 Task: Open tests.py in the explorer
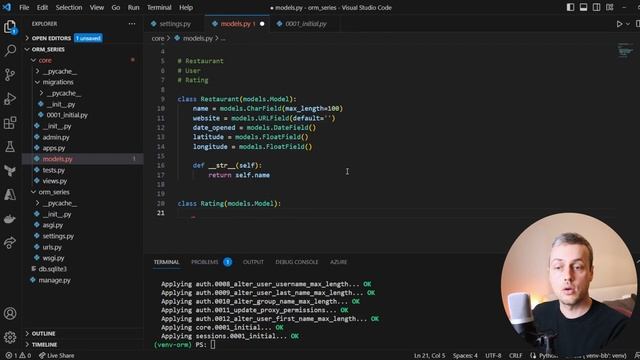pos(54,170)
